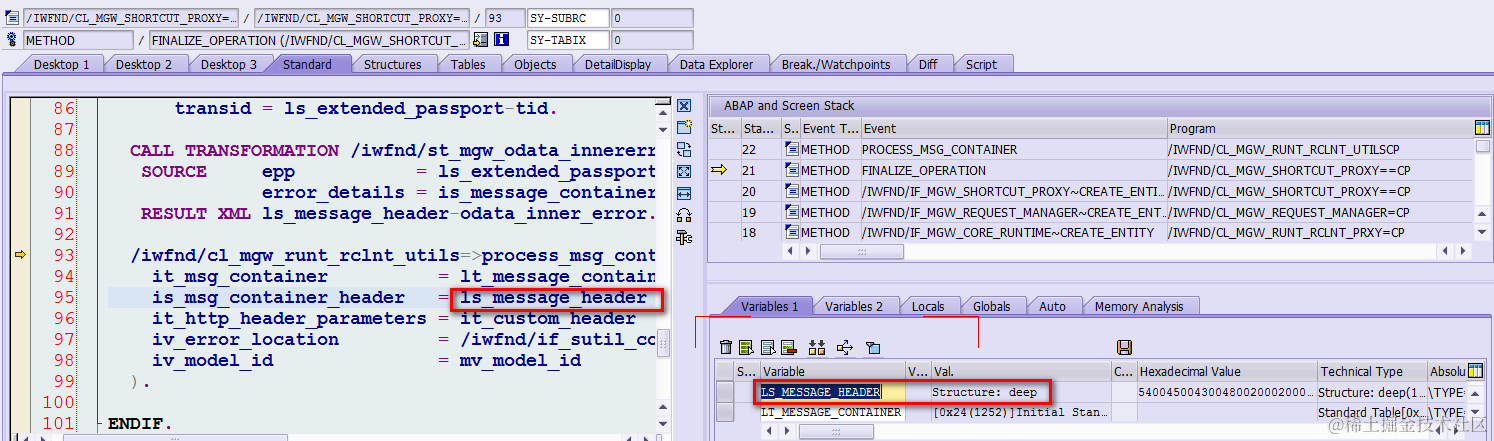Click the new tool icon in side strip

click(x=684, y=128)
